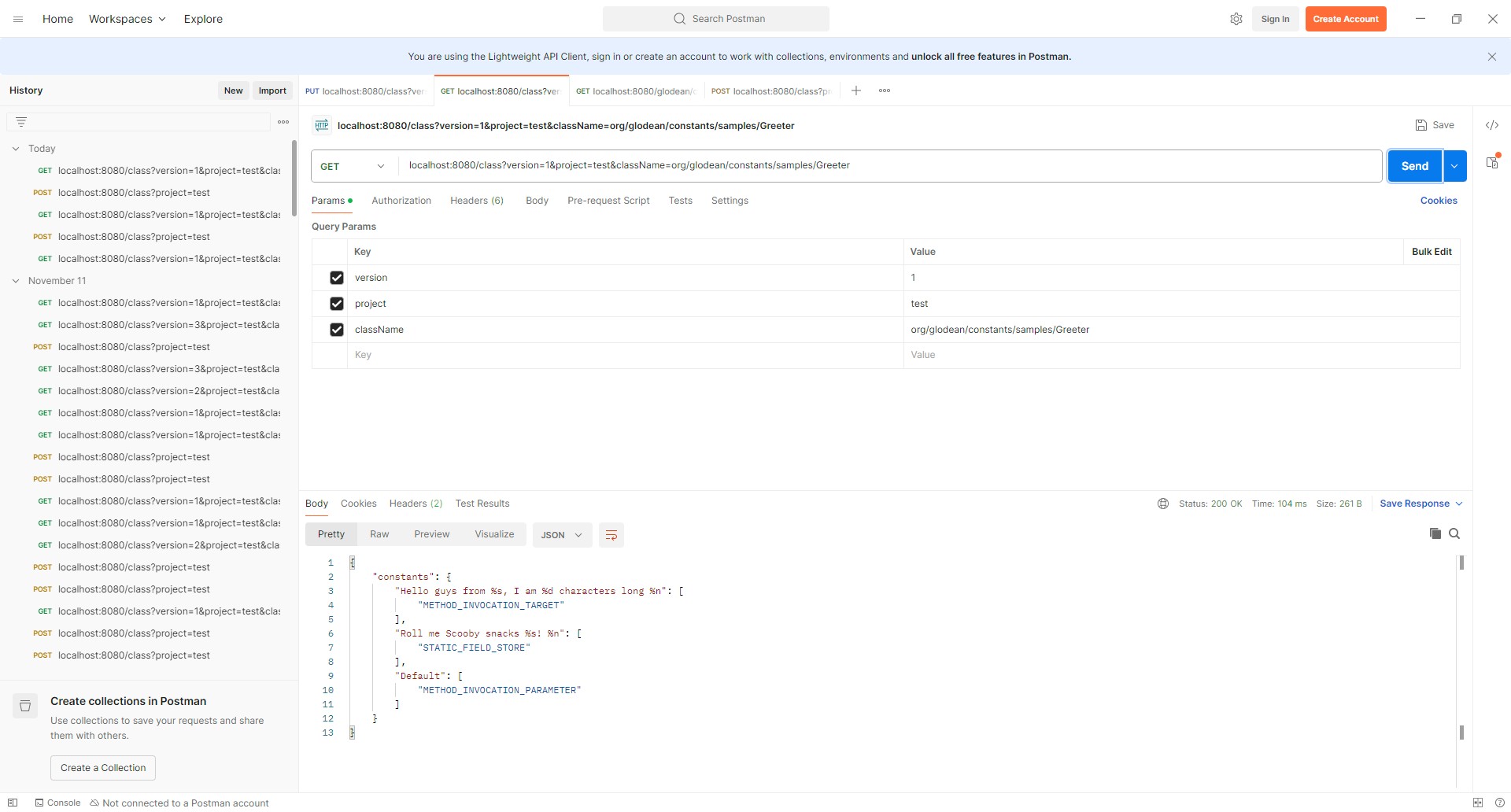1511x812 pixels.
Task: Switch to the Authorization tab
Action: click(401, 201)
